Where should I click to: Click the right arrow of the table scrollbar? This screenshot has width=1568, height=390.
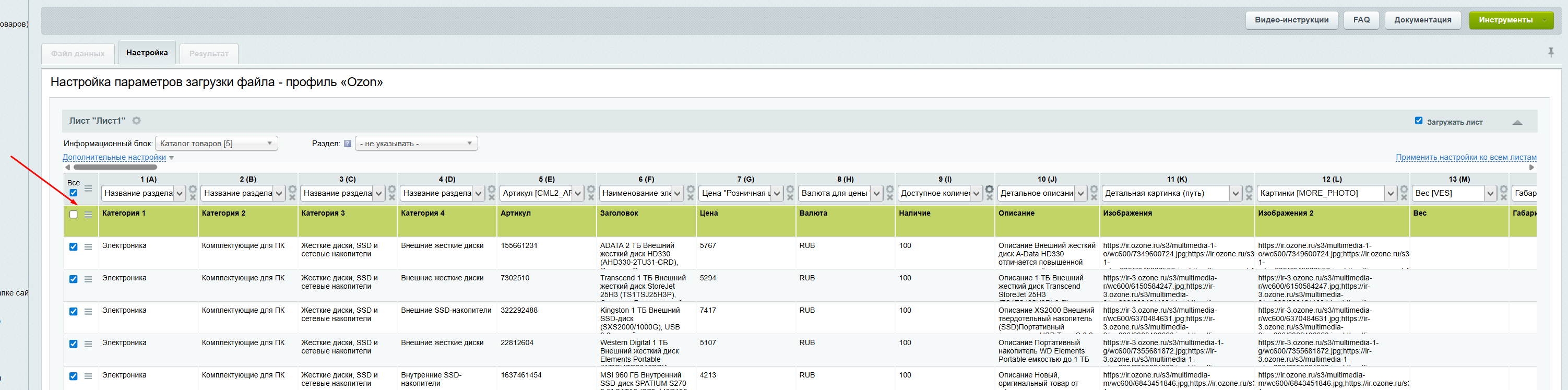point(1531,167)
